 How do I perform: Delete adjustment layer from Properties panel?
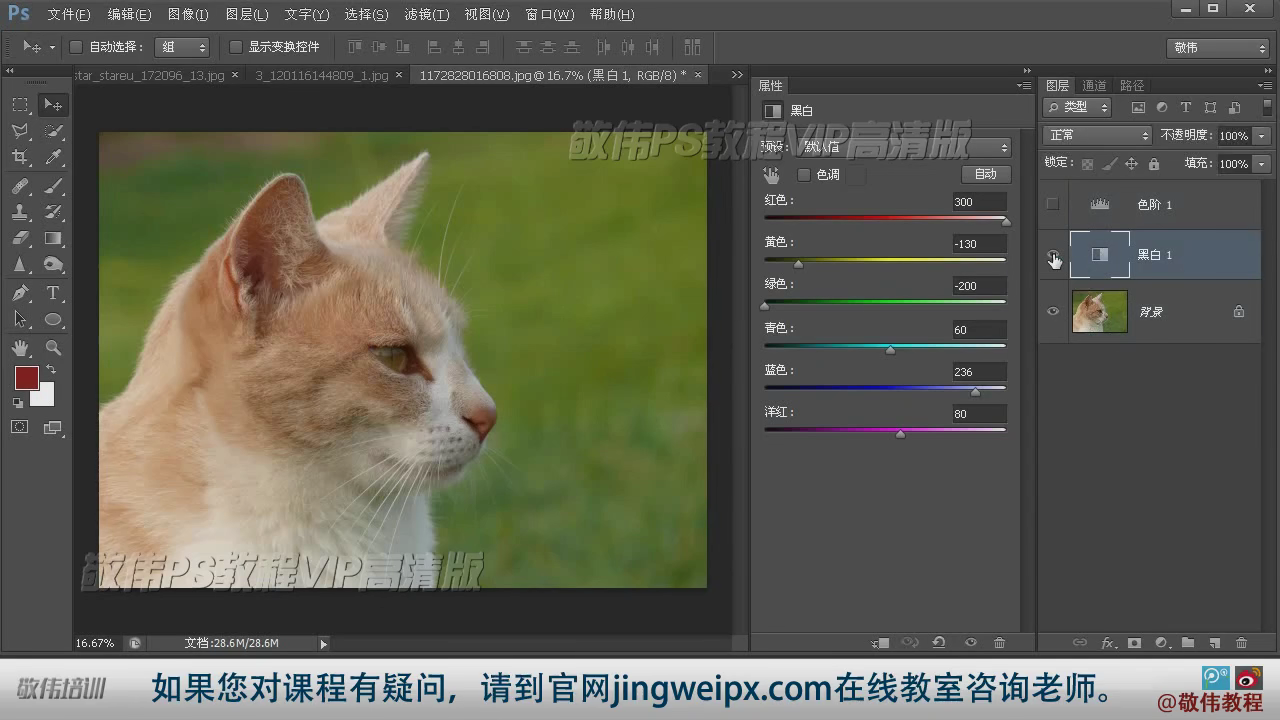pyautogui.click(x=999, y=643)
